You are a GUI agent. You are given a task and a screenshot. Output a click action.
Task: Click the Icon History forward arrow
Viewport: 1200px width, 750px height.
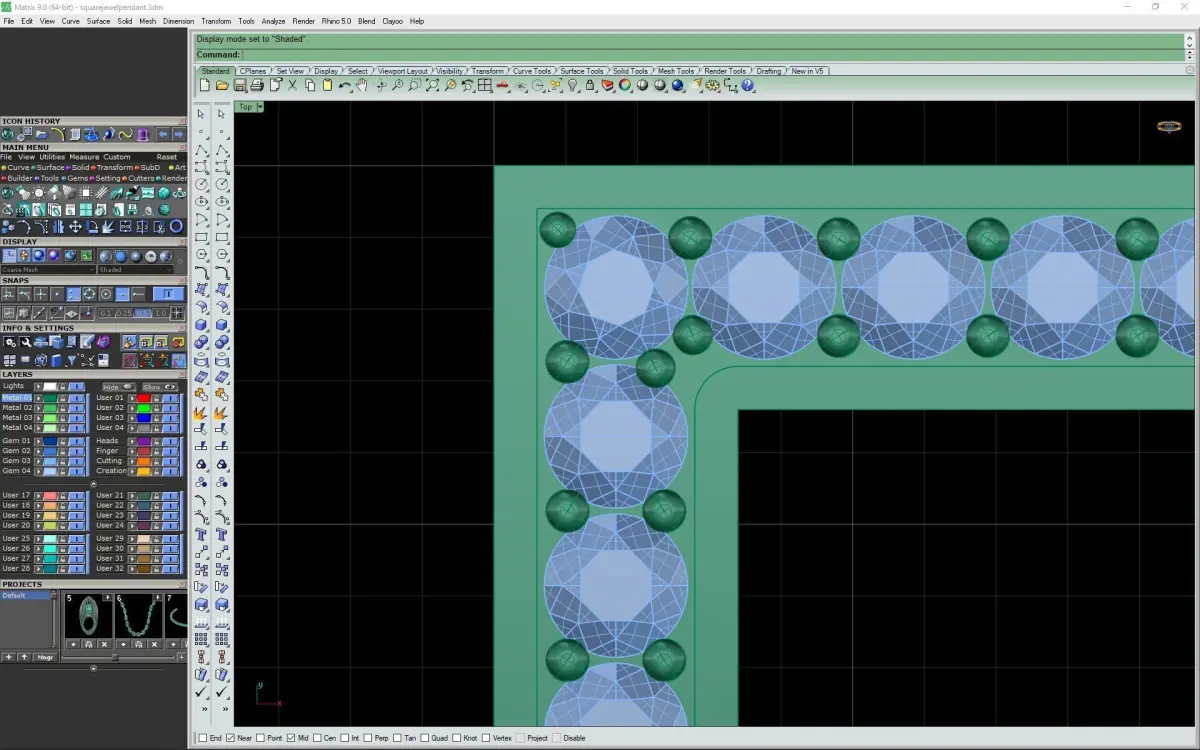click(x=178, y=134)
